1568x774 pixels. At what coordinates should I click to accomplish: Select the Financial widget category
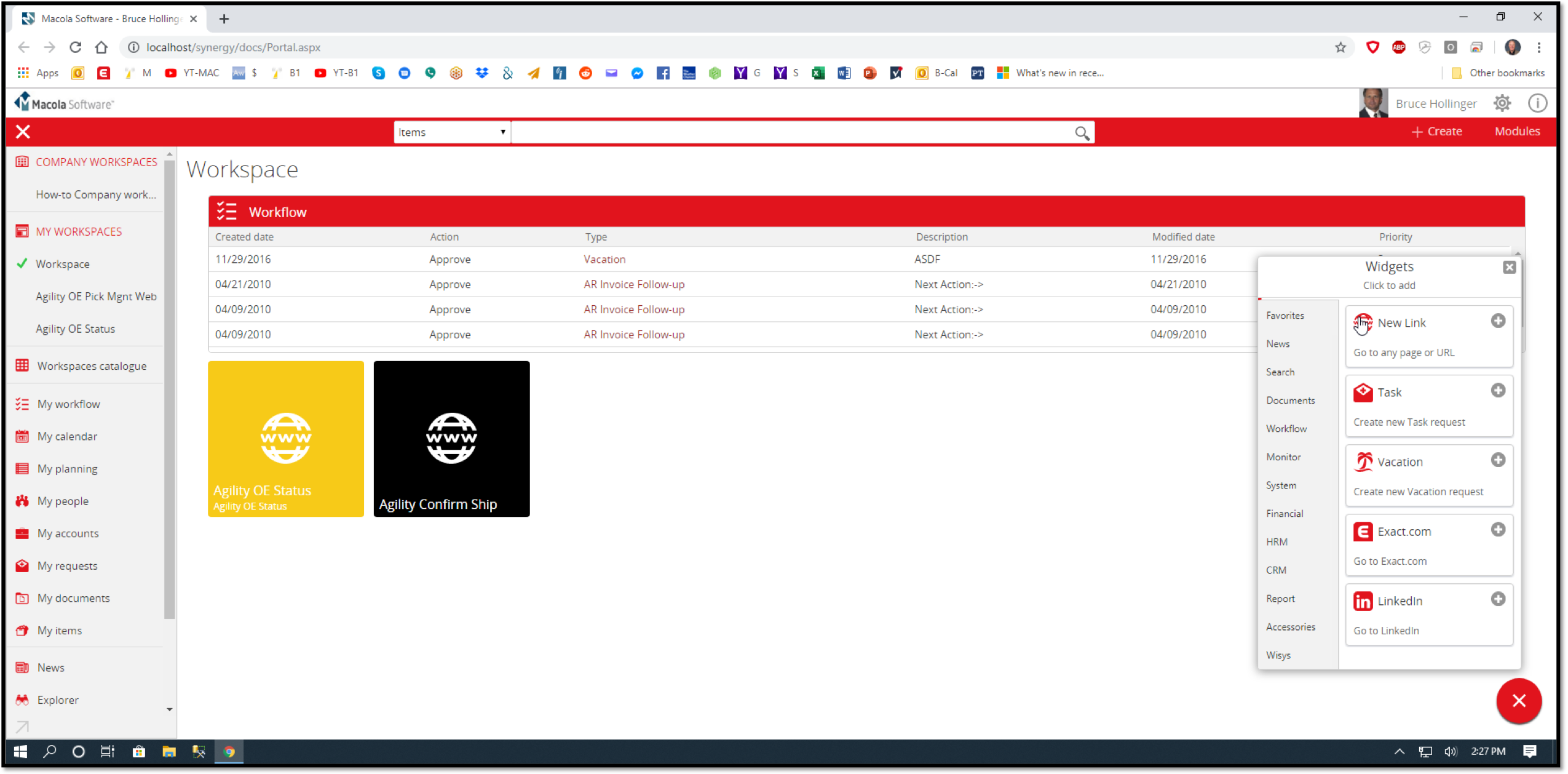pyautogui.click(x=1286, y=513)
